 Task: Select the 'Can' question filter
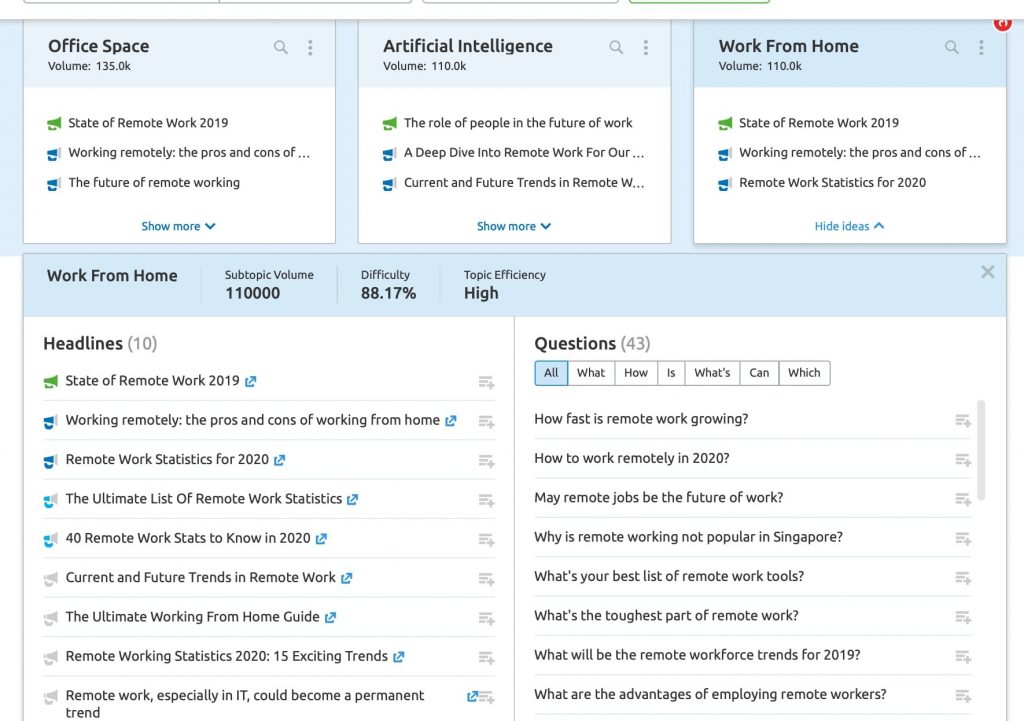(759, 372)
